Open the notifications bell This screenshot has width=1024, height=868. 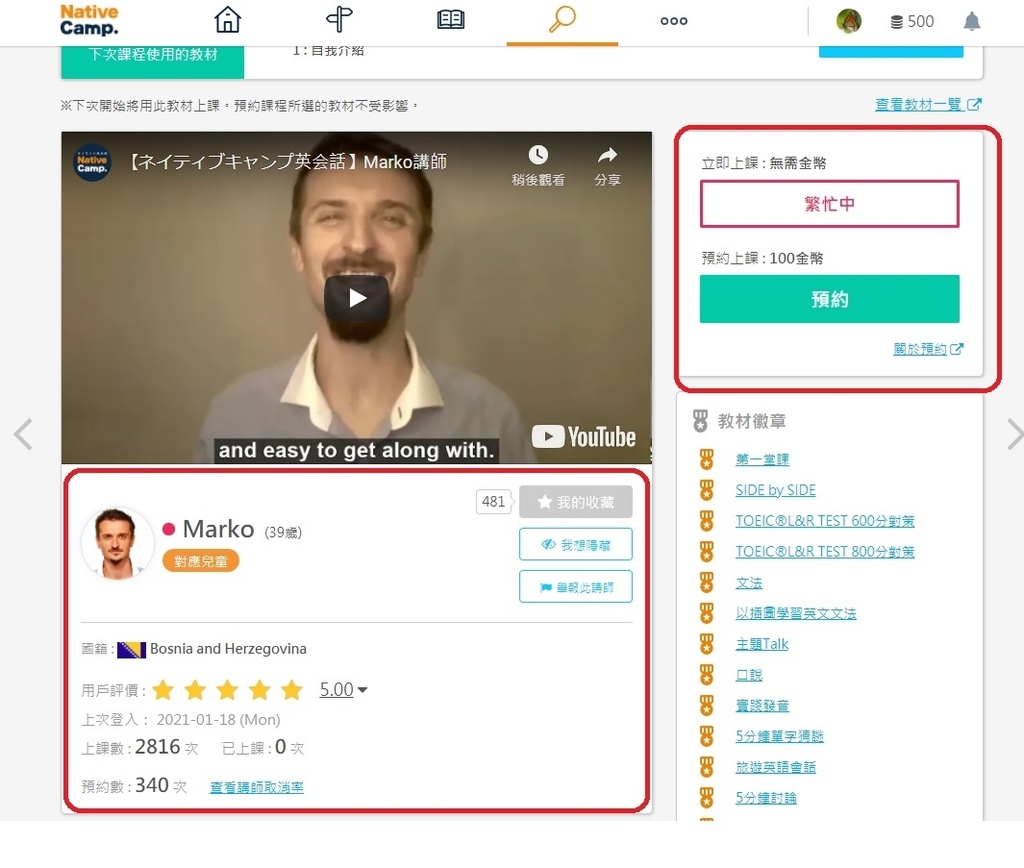(972, 22)
